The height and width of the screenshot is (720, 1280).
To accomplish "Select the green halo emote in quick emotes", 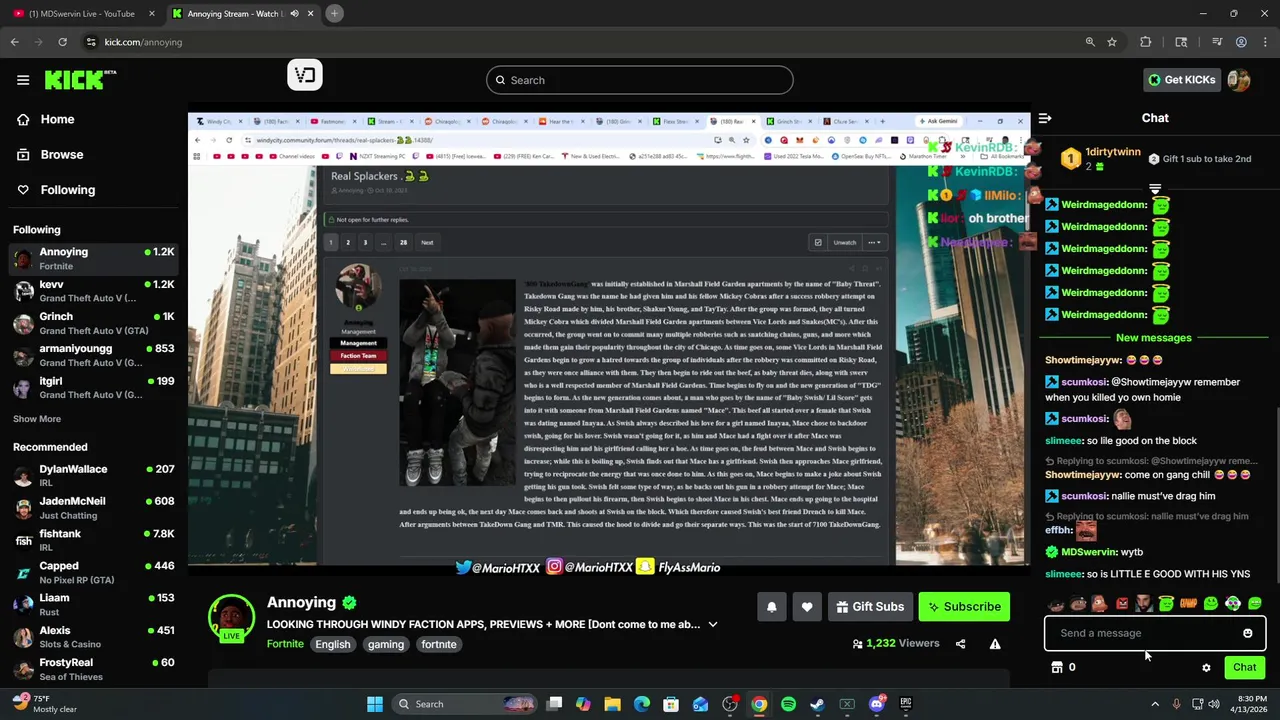I will tap(1166, 603).
